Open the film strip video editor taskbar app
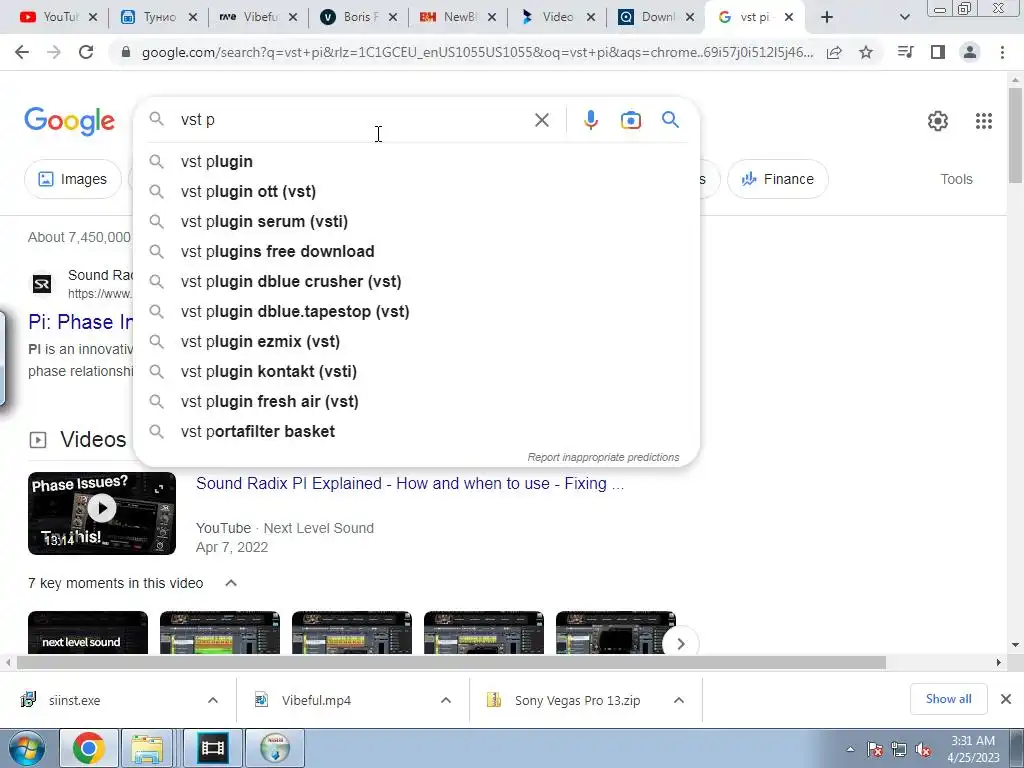The height and width of the screenshot is (768, 1024). pyautogui.click(x=213, y=748)
